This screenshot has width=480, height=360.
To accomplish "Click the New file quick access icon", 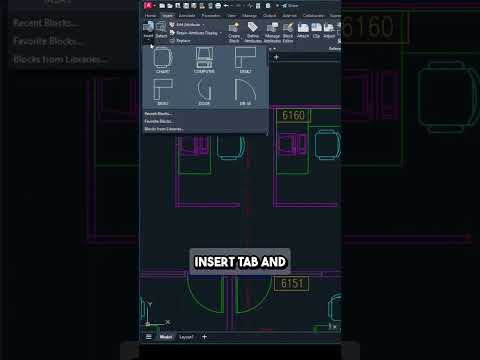I will pos(162,6).
